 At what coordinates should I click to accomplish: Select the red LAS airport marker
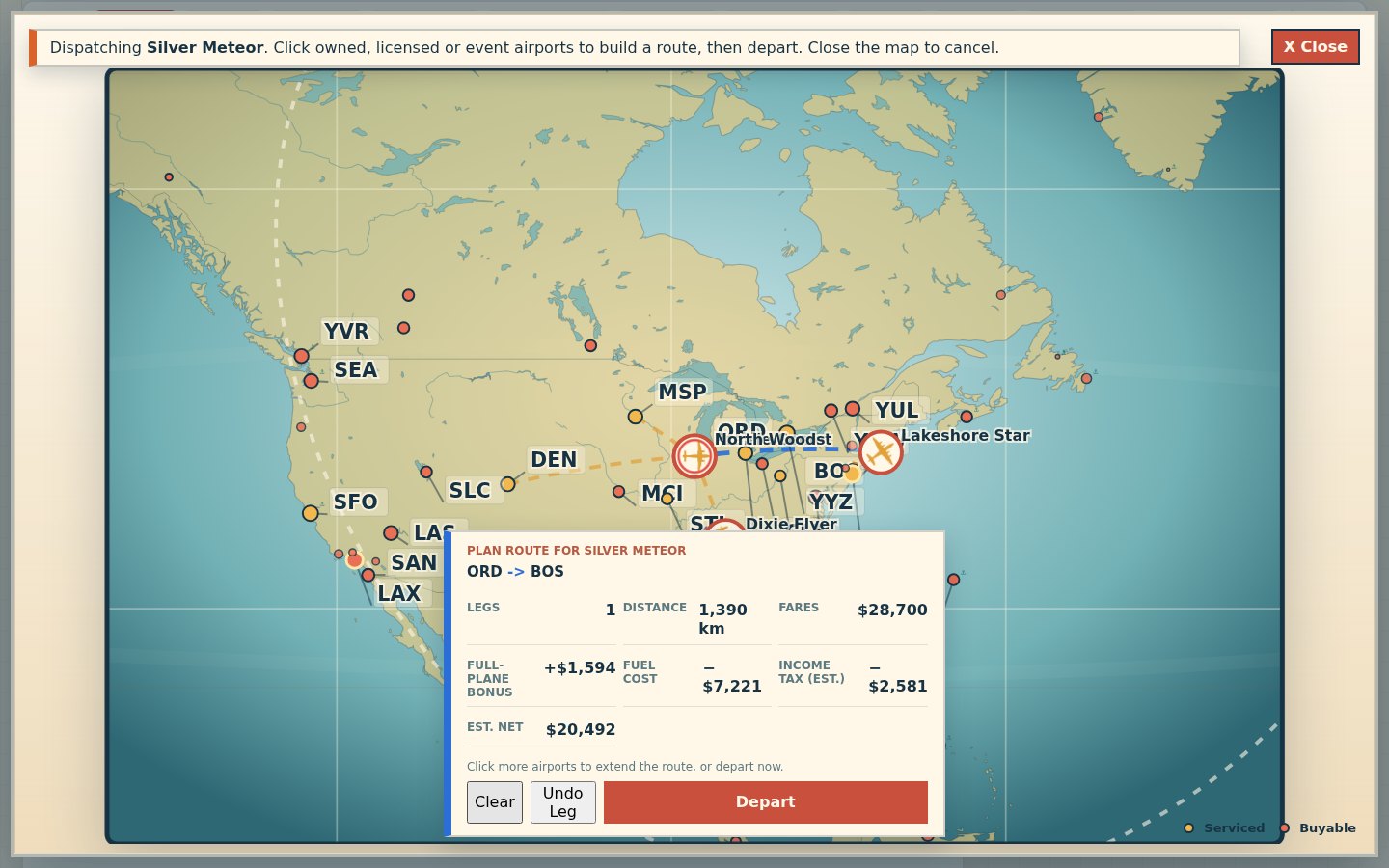pos(391,533)
